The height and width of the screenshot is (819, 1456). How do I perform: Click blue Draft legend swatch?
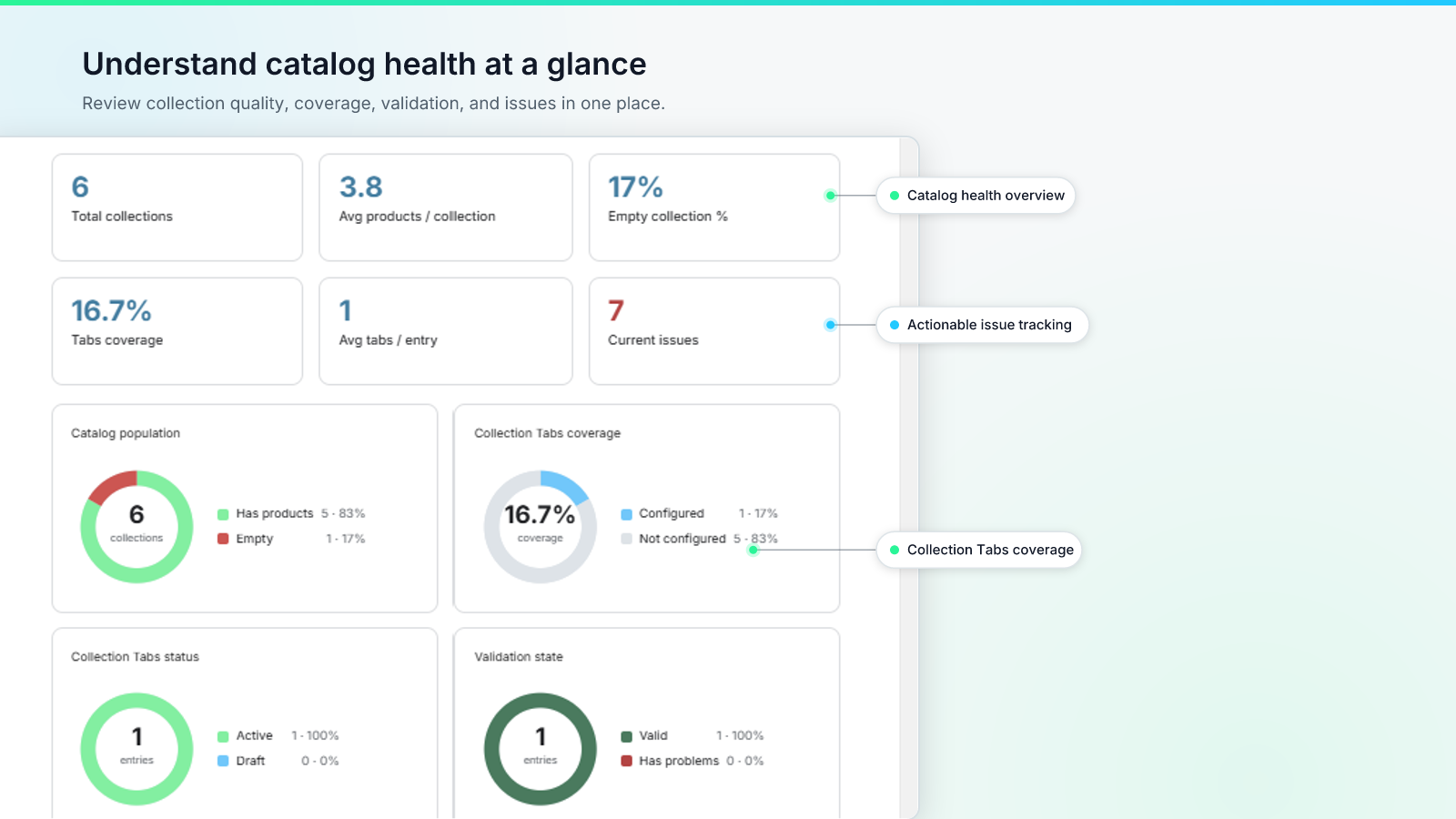[x=223, y=761]
